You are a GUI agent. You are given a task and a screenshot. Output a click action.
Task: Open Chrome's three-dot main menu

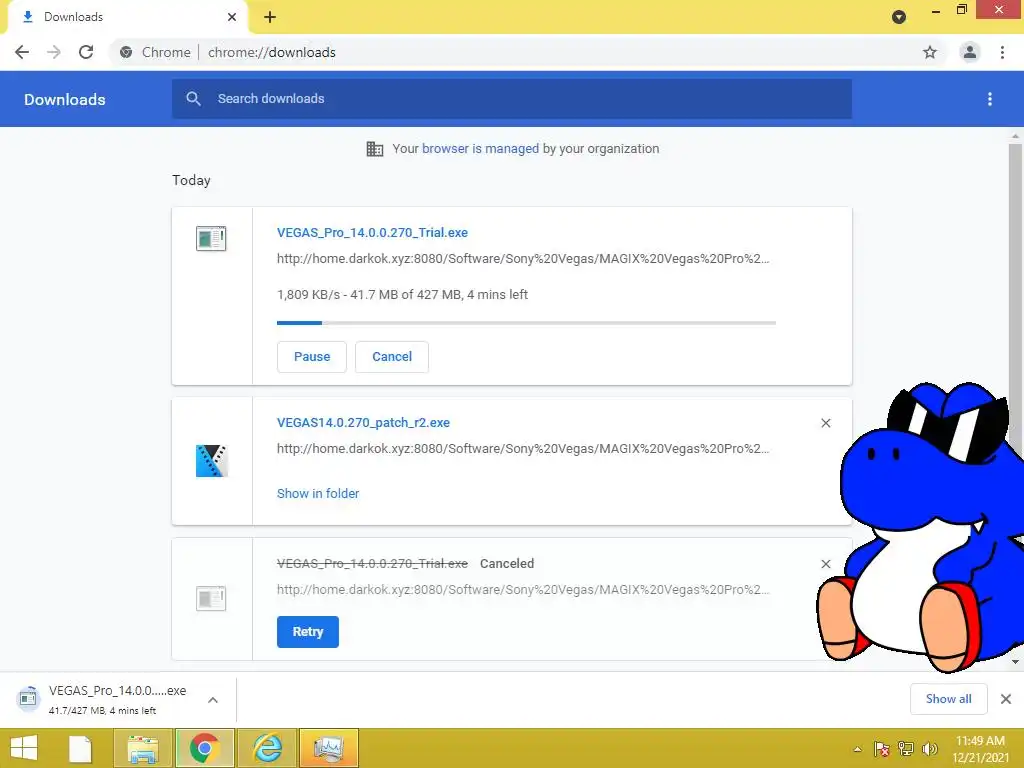tap(1002, 52)
